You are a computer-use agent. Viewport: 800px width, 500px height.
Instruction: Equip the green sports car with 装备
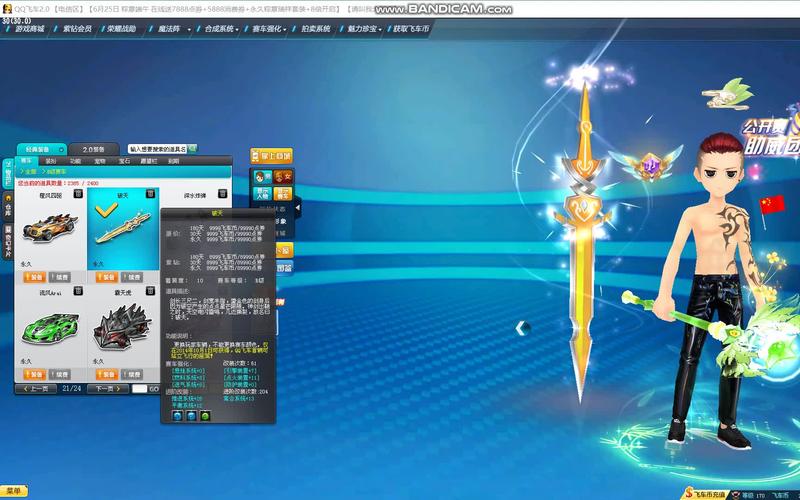34,374
